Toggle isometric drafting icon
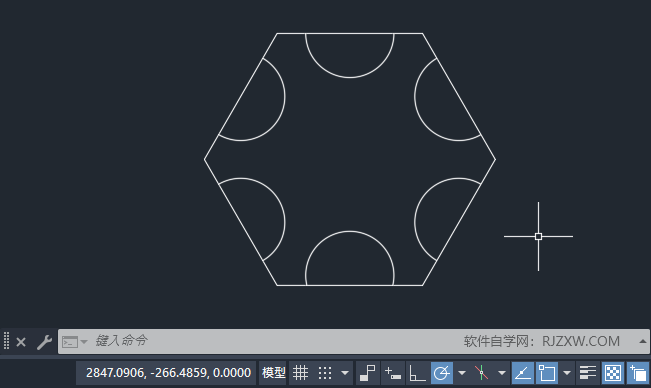This screenshot has width=651, height=388. click(482, 373)
